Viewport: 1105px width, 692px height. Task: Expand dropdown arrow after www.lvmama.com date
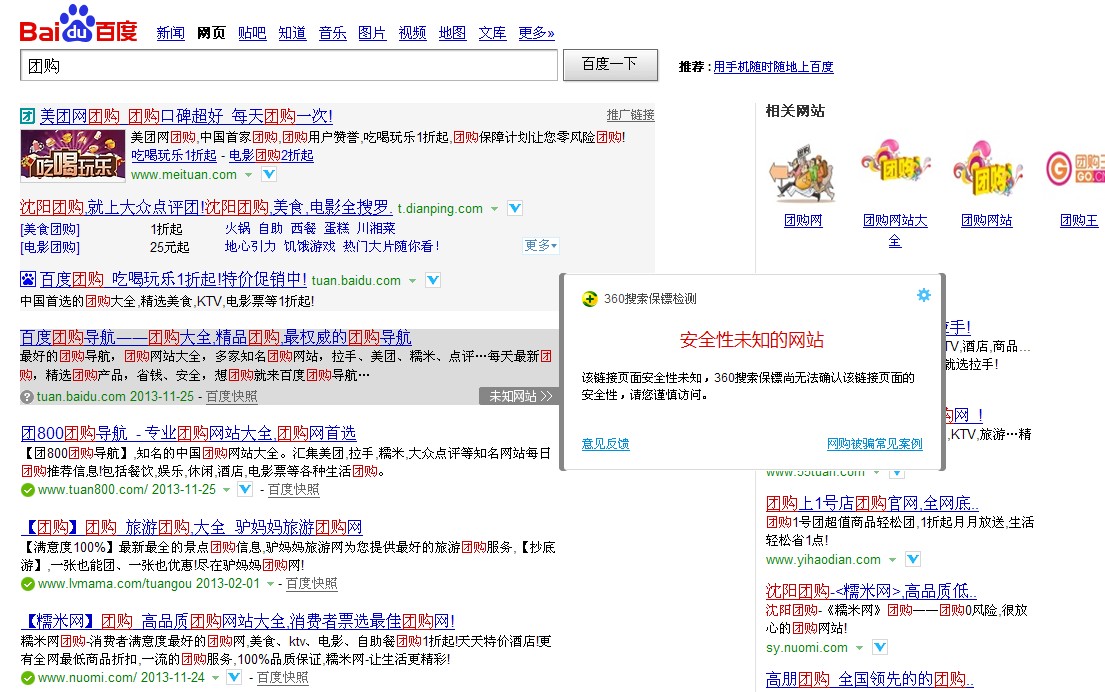270,584
